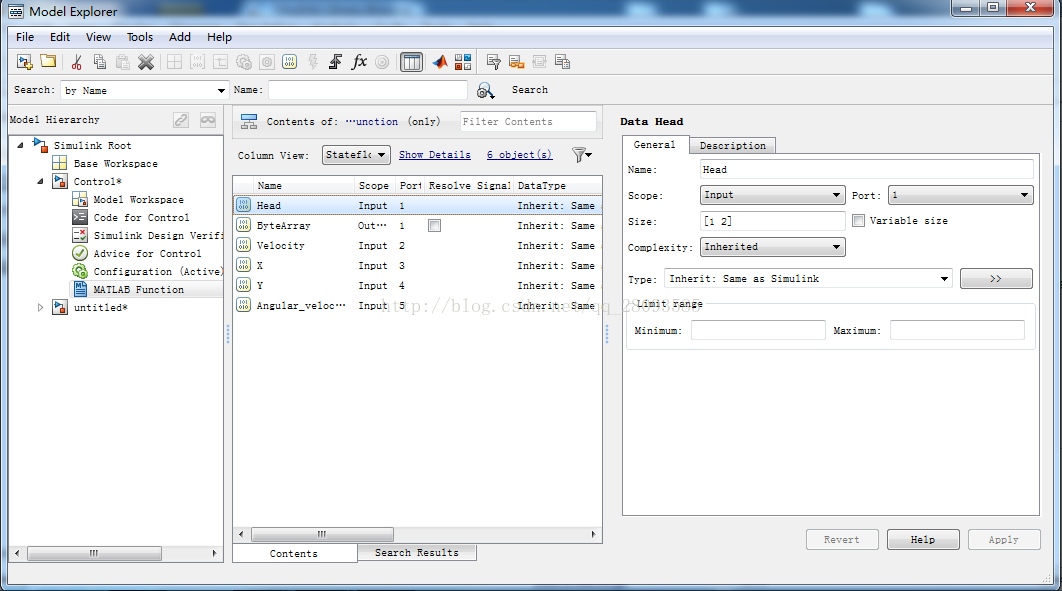Click the Help button
The width and height of the screenshot is (1062, 591).
pos(923,540)
